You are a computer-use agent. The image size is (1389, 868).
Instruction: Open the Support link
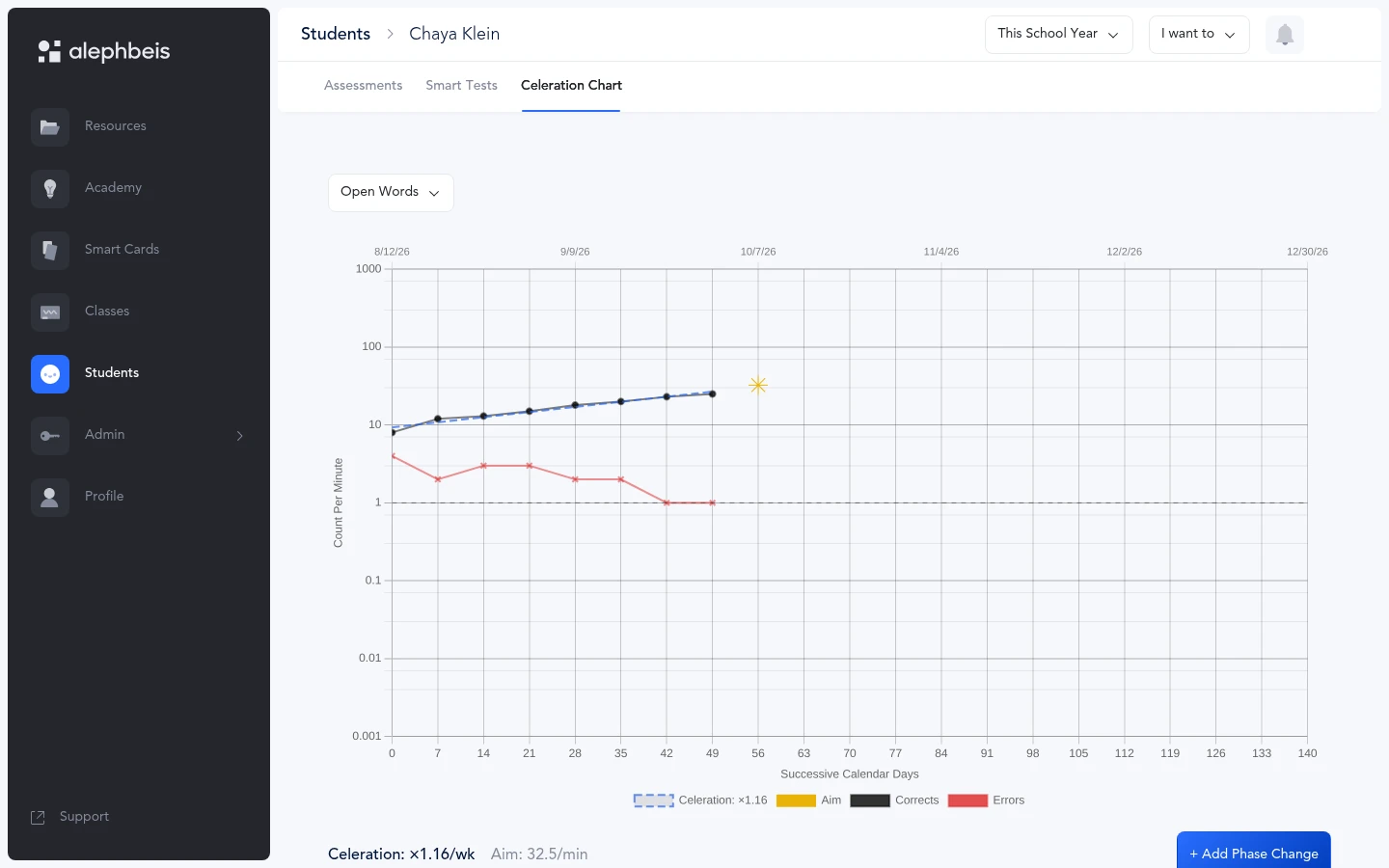[x=84, y=817]
